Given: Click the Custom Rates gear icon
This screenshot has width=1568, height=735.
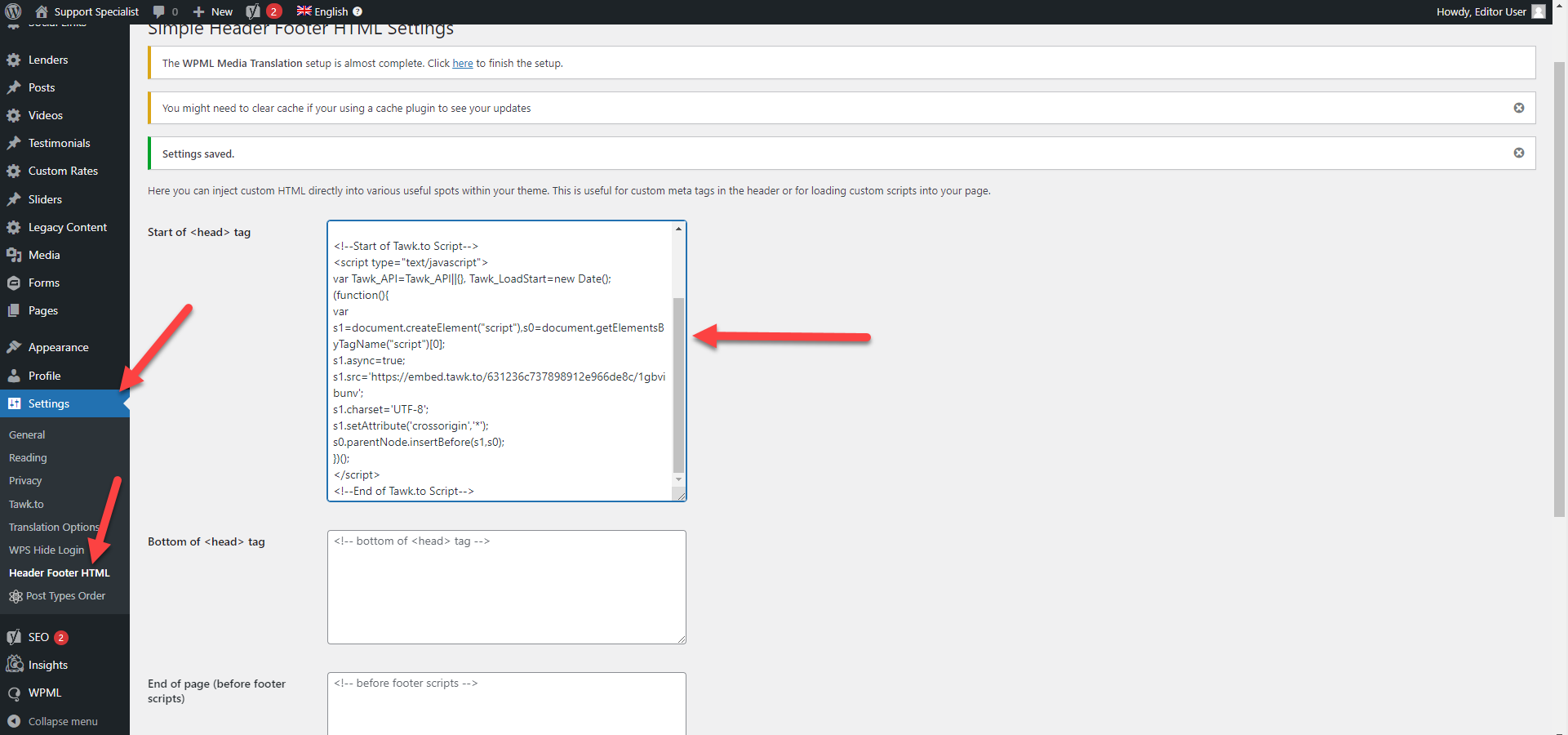Looking at the screenshot, I should 14,171.
